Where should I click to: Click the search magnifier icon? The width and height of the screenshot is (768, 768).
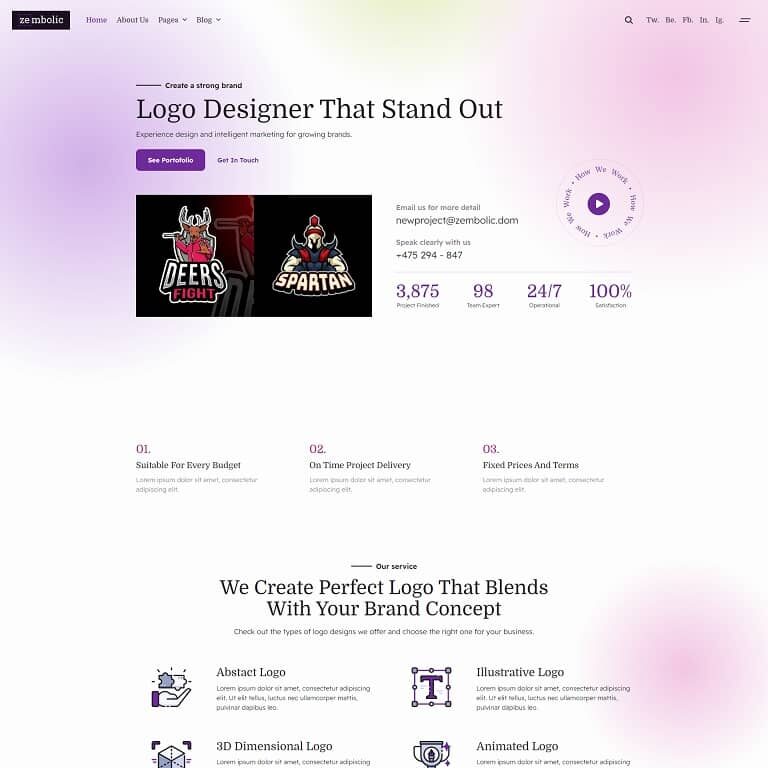(x=628, y=20)
